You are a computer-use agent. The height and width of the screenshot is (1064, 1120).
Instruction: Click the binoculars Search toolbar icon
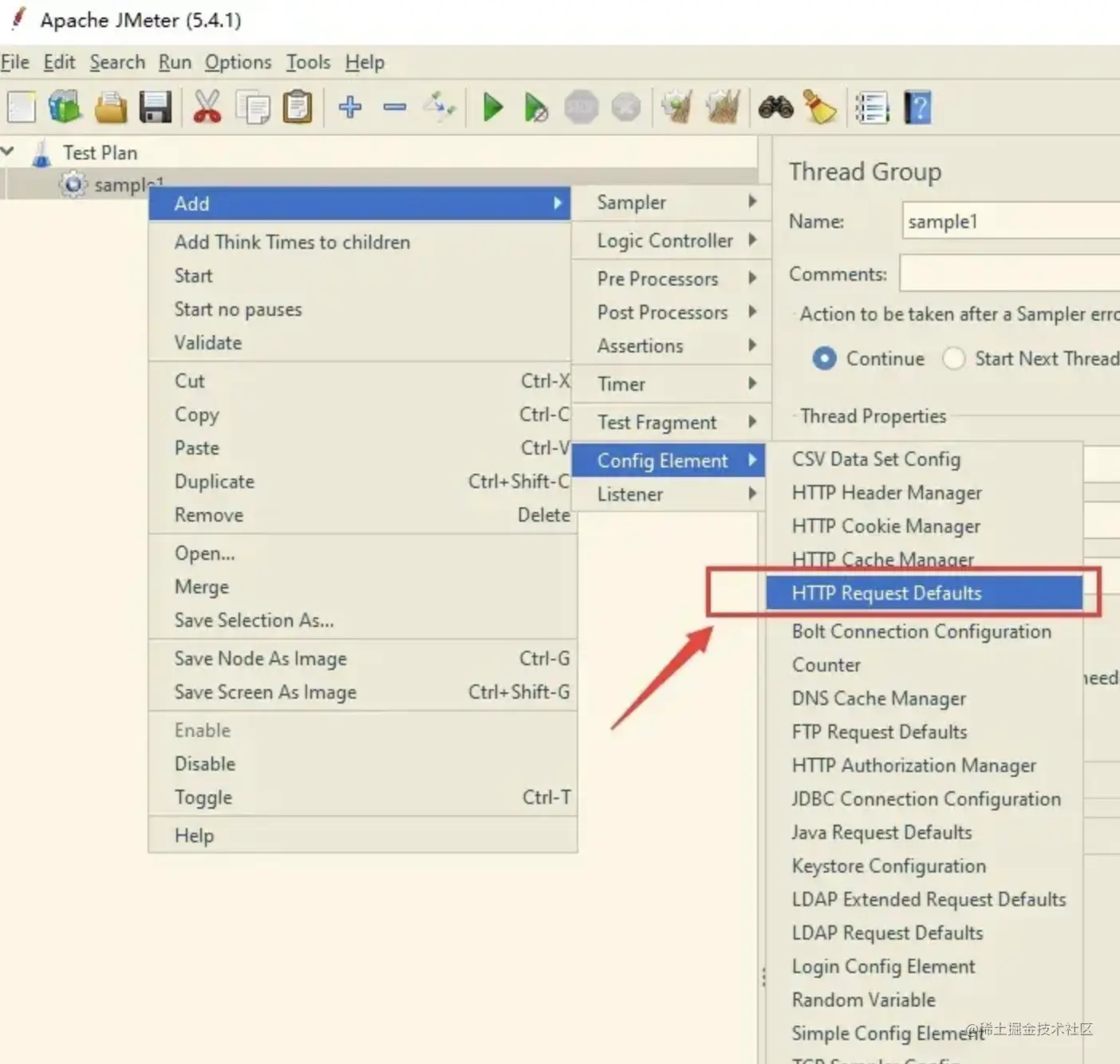[x=775, y=107]
